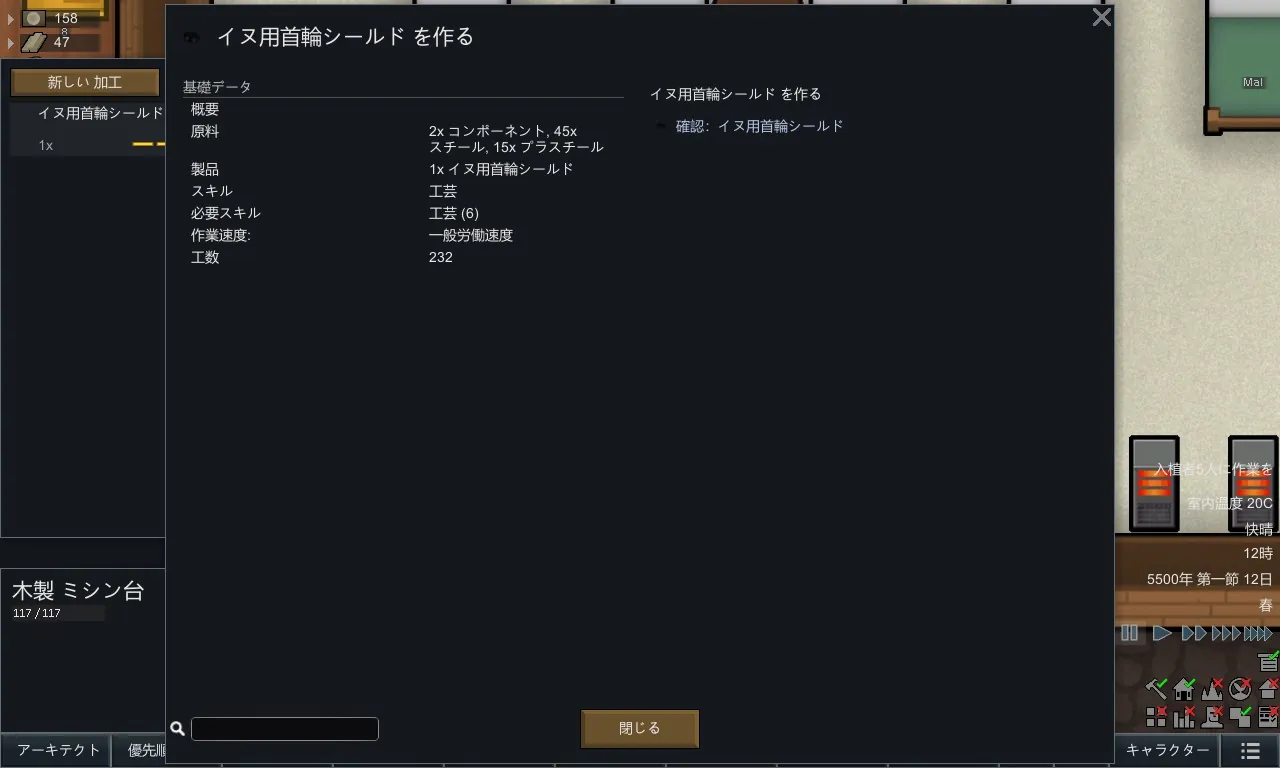Image resolution: width=1280 pixels, height=768 pixels.
Task: Set game speed to triple fast-forward
Action: tap(1226, 633)
